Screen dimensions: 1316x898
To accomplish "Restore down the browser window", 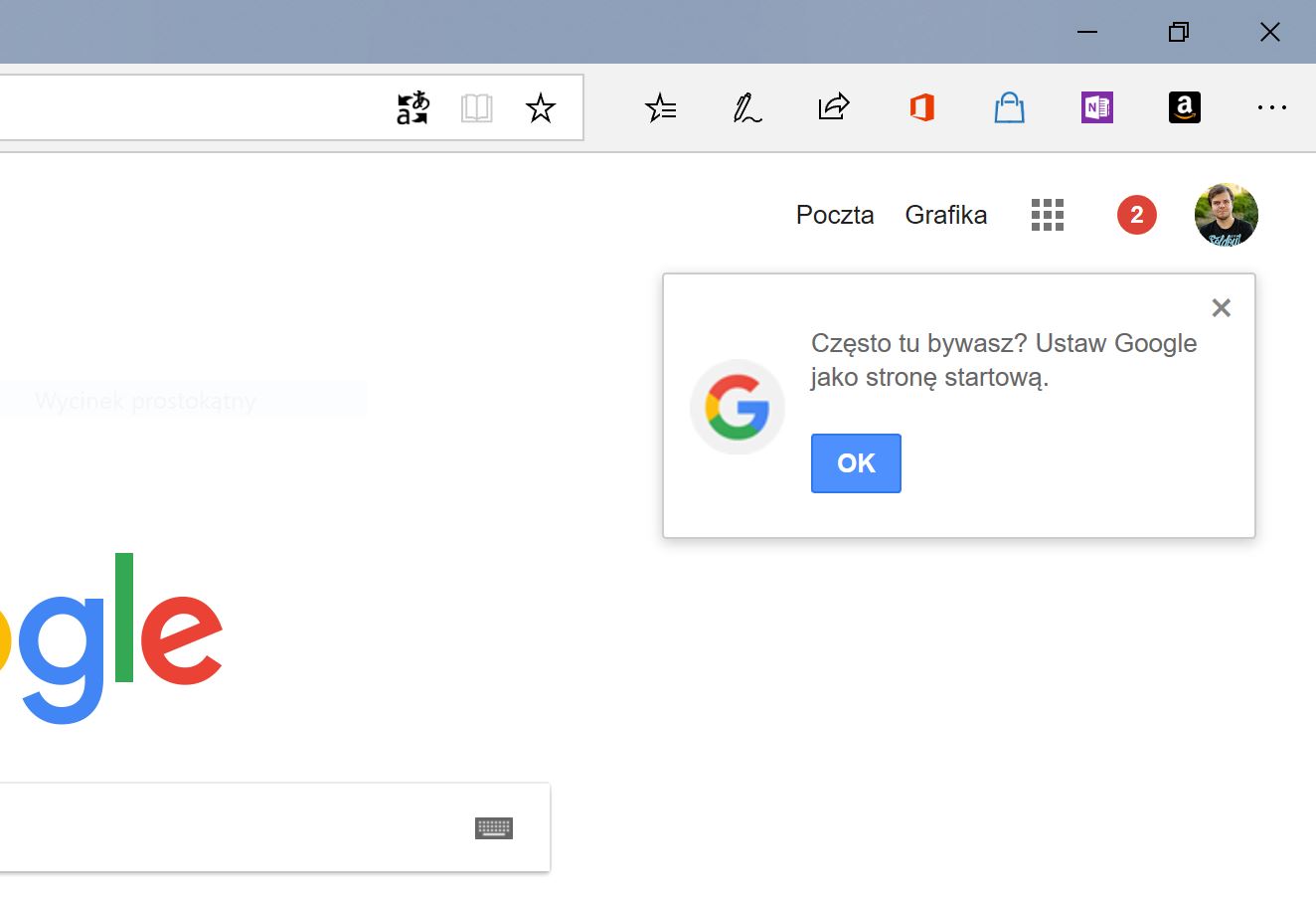I will (x=1179, y=32).
